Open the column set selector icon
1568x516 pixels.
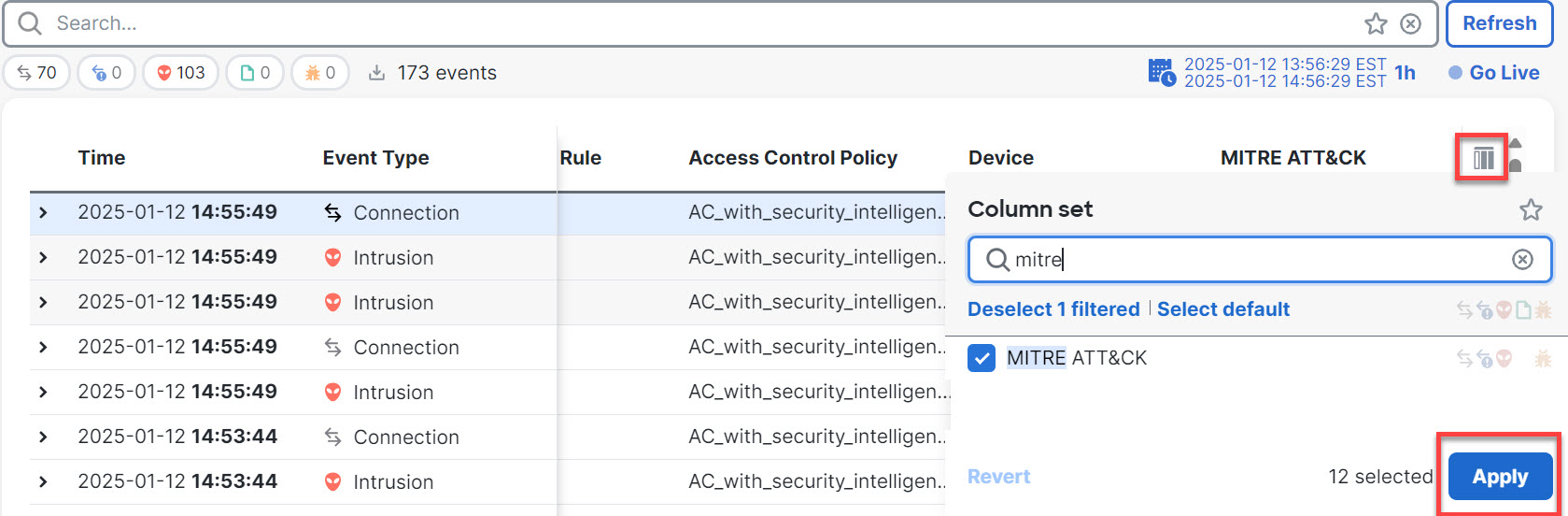[1484, 158]
